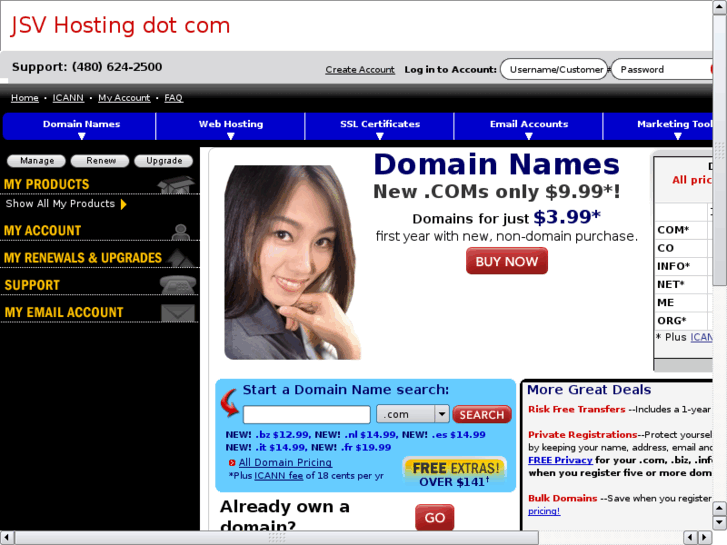Click the scroll up arrow on the vertical scrollbar
Image resolution: width=727 pixels, height=545 pixels.
pos(720,8)
